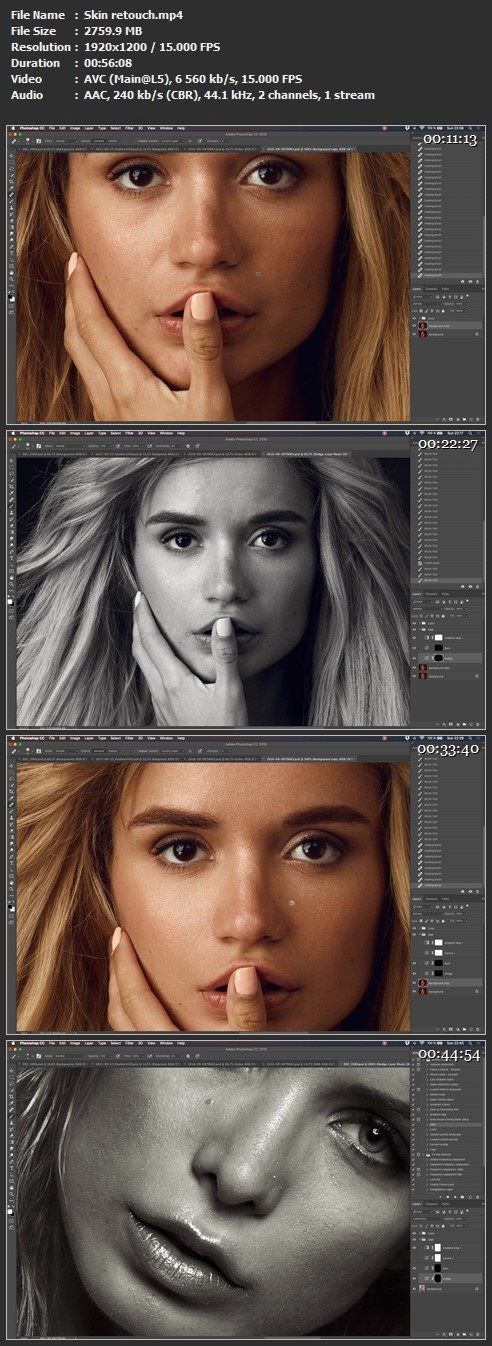This screenshot has width=492, height=1346.
Task: Click the Background copy layer thumbnail in 00:11:13 frame
Action: [x=423, y=326]
